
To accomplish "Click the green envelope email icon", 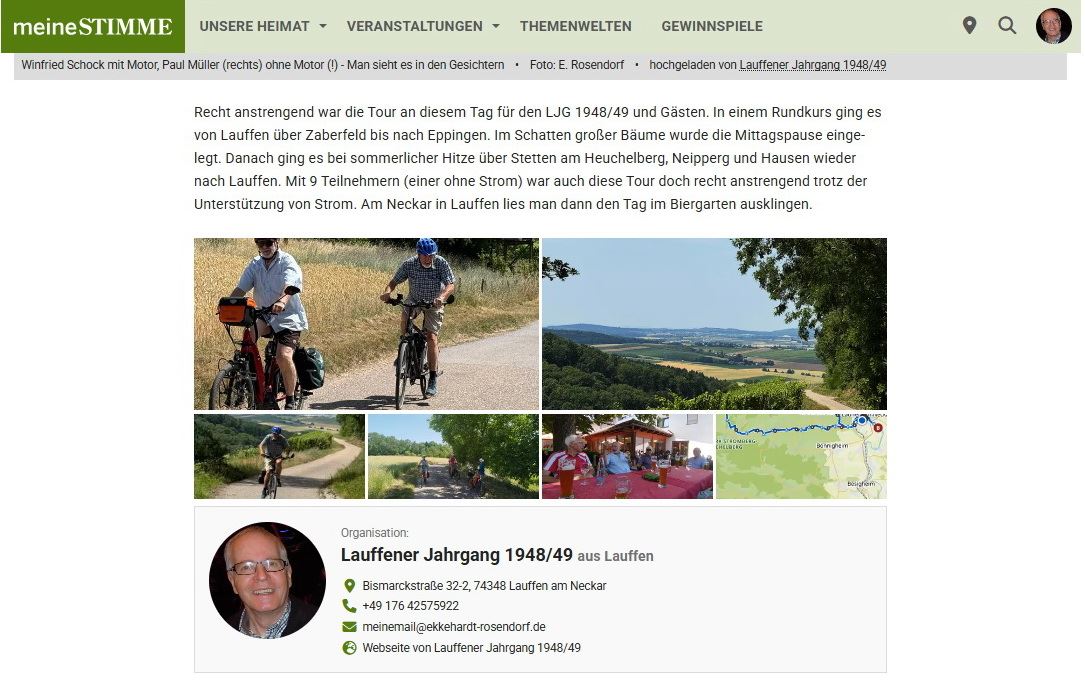I will tap(349, 626).
